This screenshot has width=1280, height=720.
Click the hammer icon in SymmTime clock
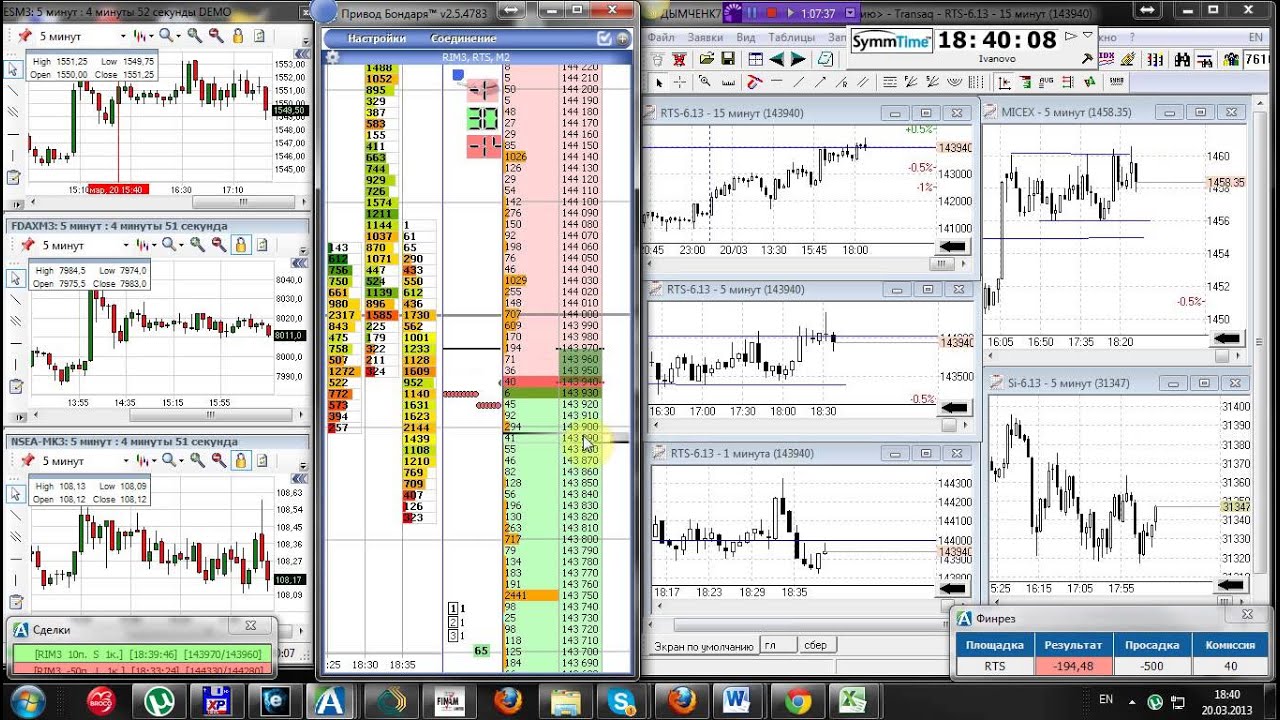click(x=1086, y=59)
